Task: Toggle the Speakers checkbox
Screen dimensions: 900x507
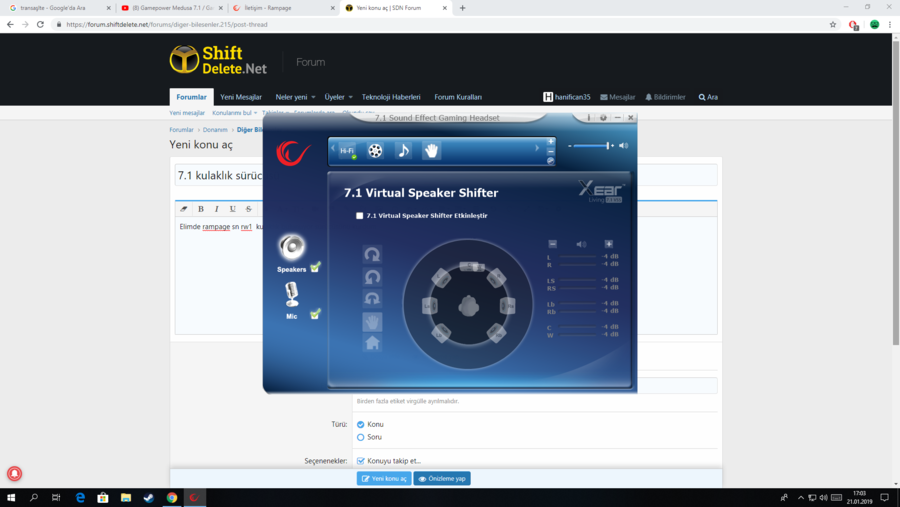Action: pos(315,268)
